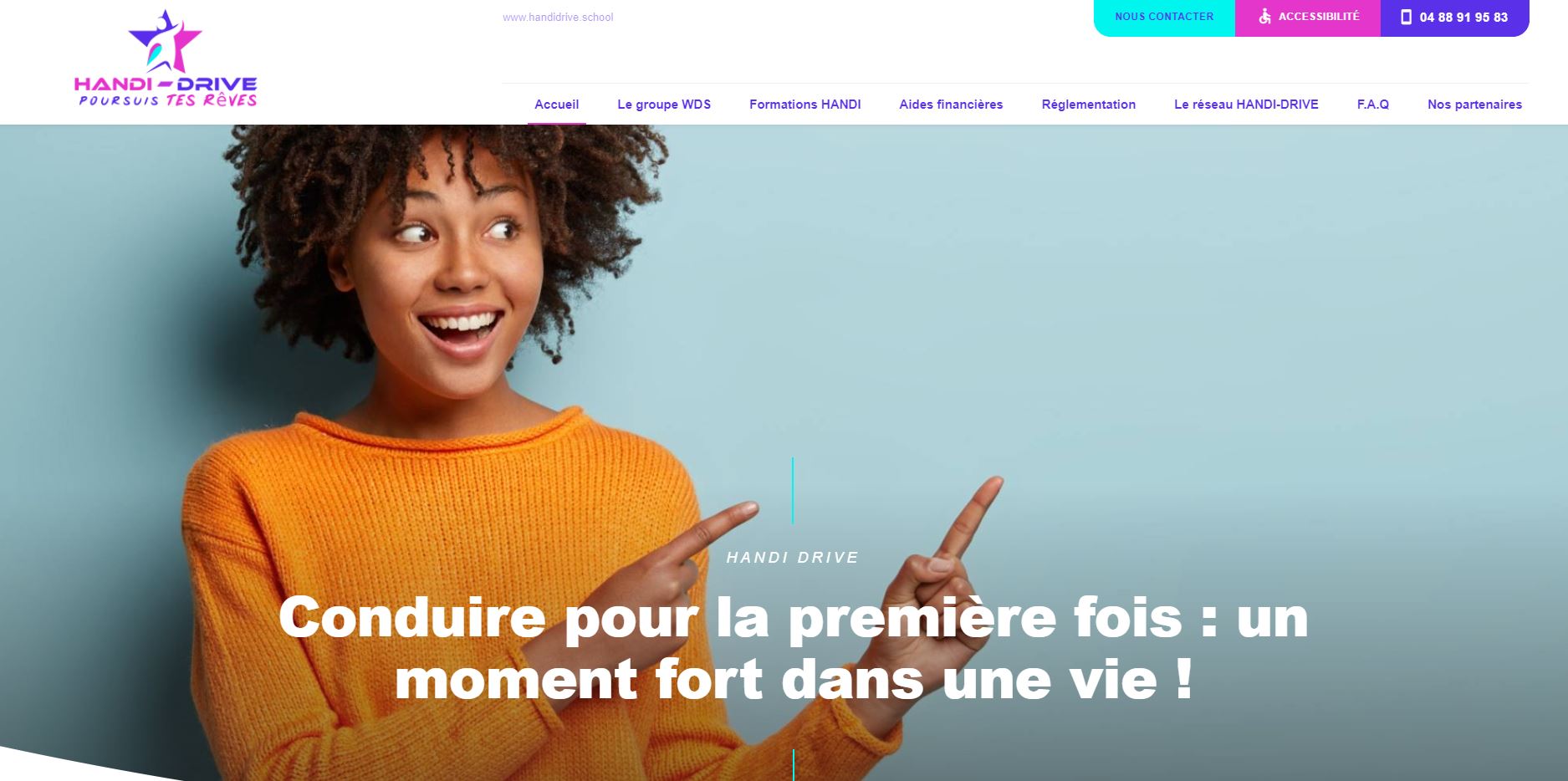Click the mobile phone icon
Screen dimensions: 1568x781
point(1406,17)
